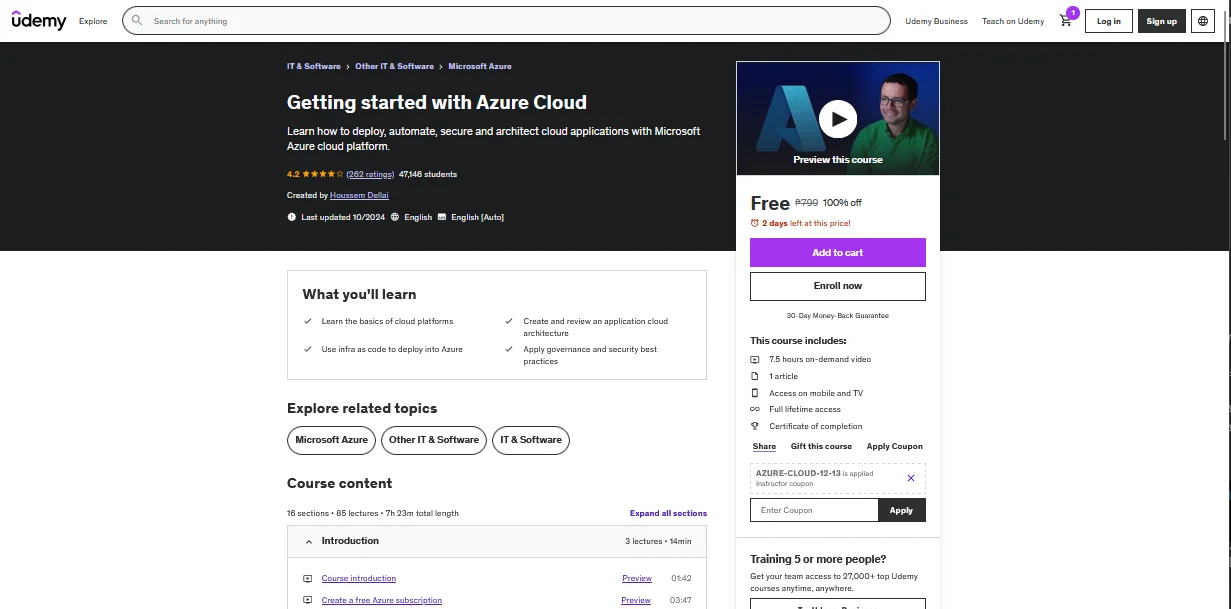1231x609 pixels.
Task: Remove the applied coupon with X icon
Action: click(910, 478)
